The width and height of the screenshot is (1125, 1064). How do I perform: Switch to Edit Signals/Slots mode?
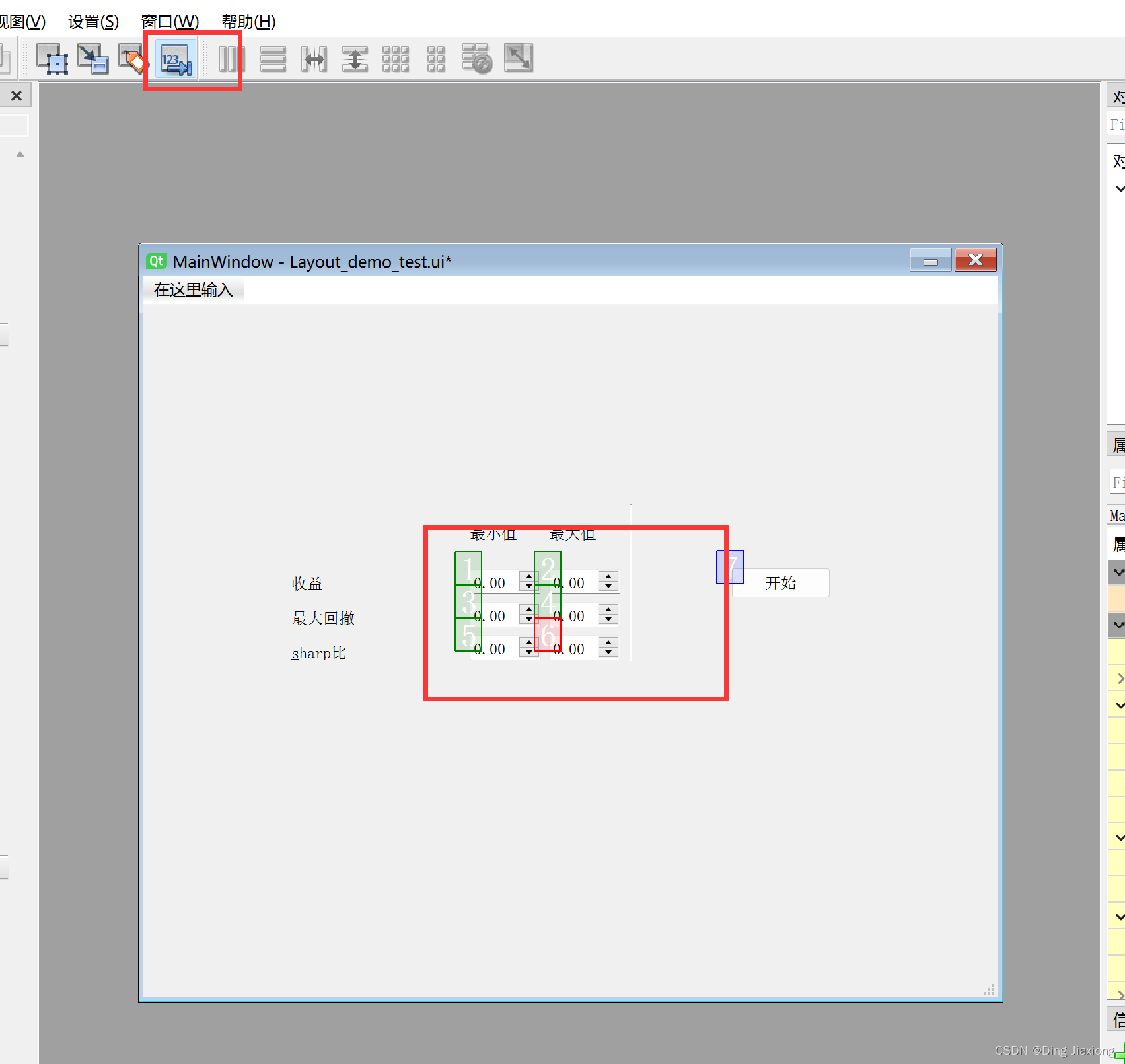(x=92, y=59)
